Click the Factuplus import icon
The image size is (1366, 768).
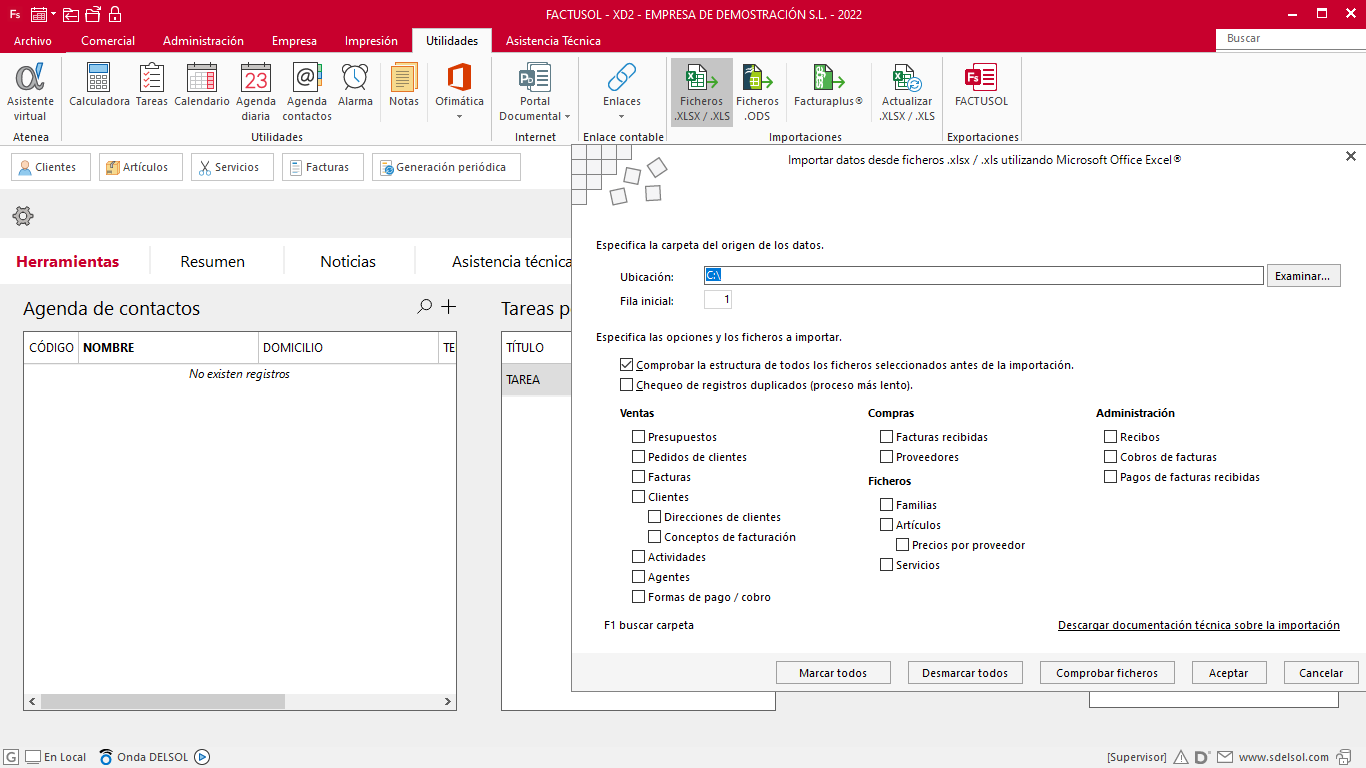[828, 85]
